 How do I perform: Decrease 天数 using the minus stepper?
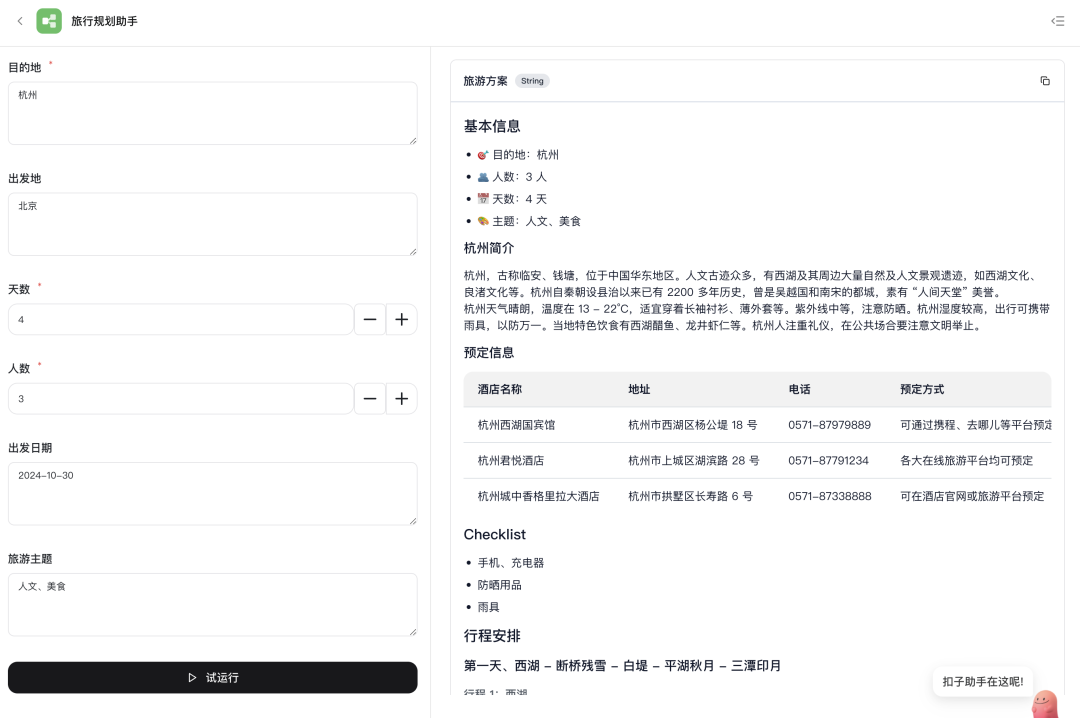tap(369, 318)
